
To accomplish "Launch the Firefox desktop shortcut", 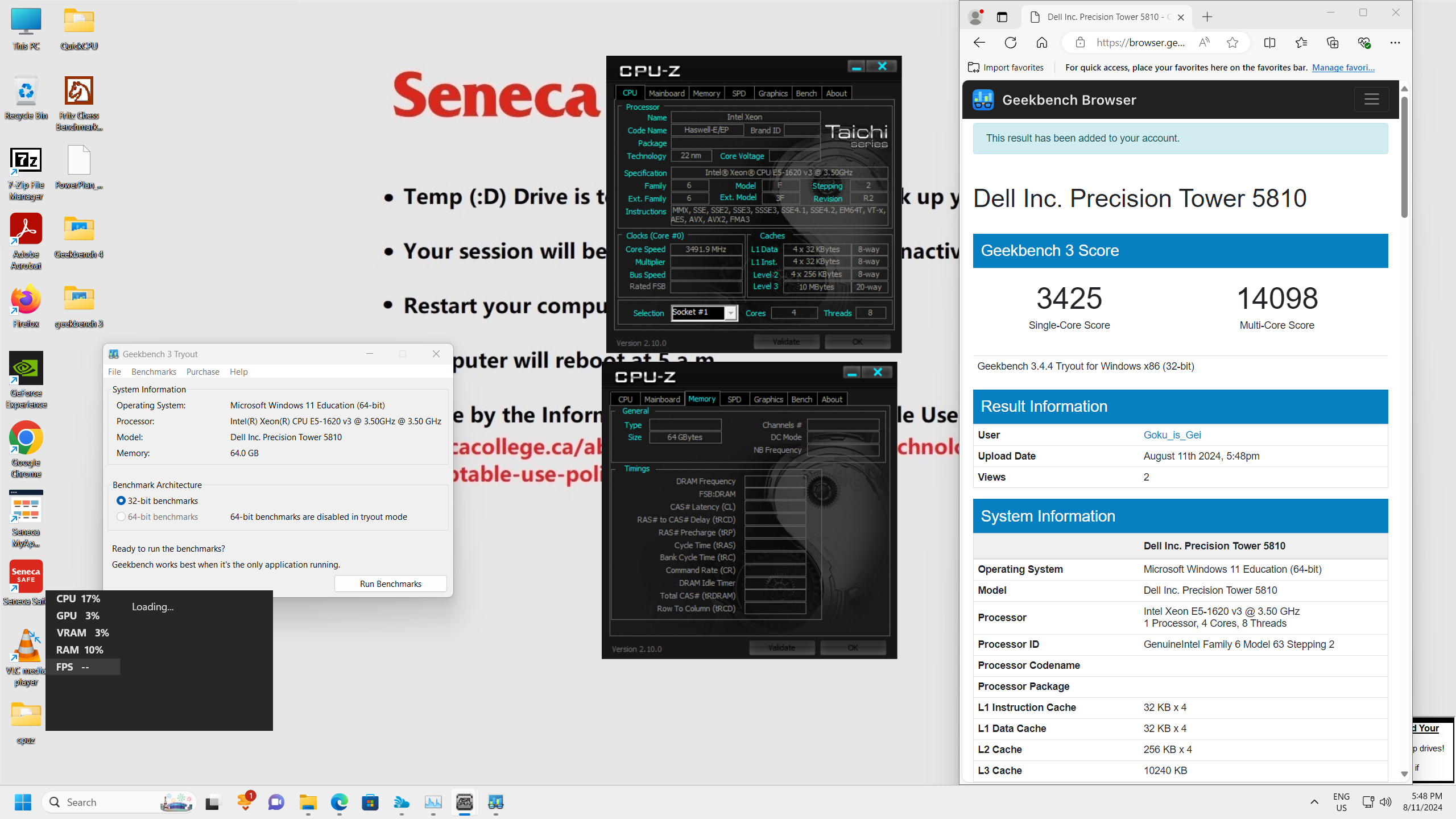I will [26, 307].
